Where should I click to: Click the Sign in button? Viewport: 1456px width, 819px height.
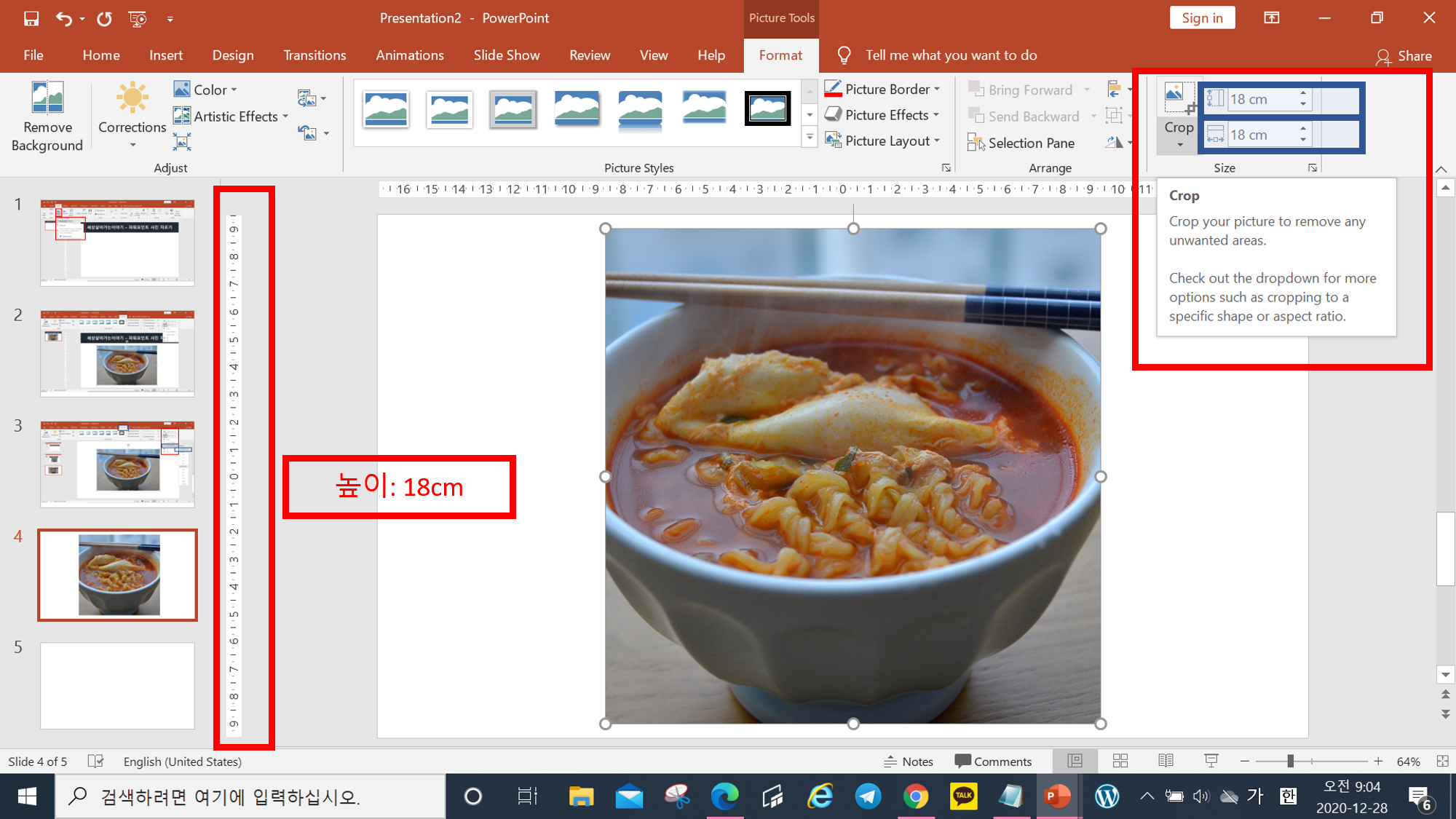coord(1202,18)
